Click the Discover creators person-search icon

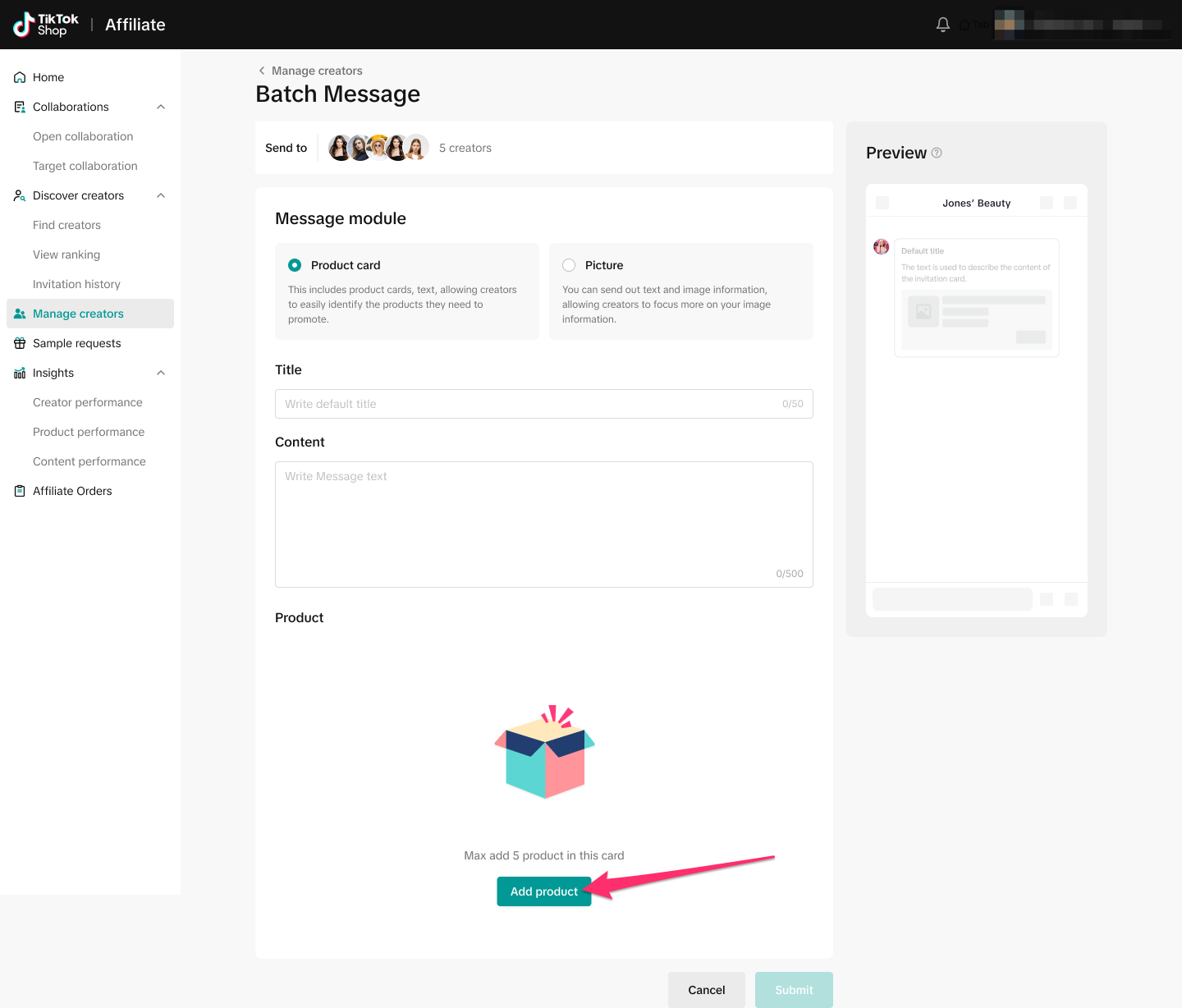point(20,195)
